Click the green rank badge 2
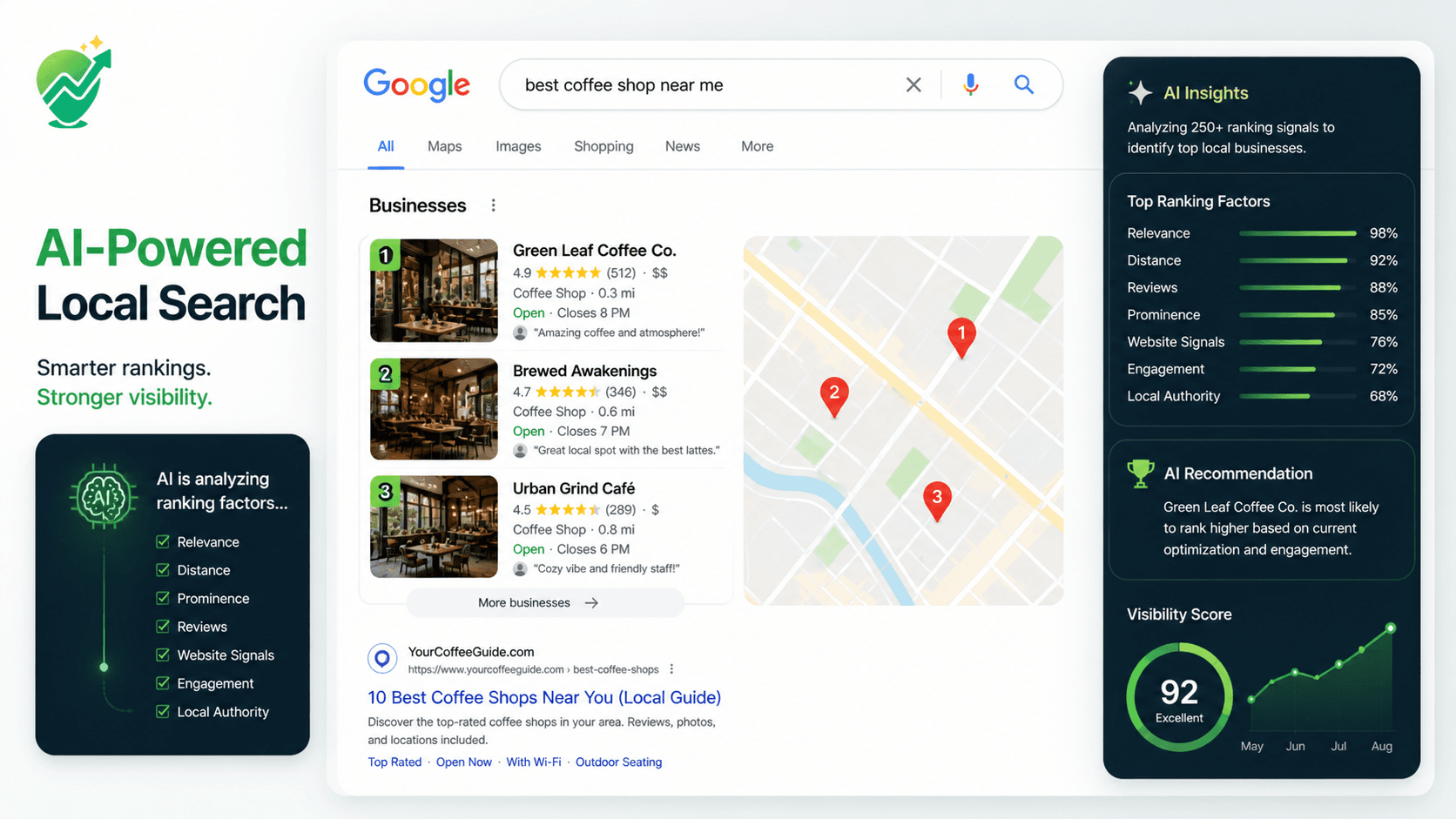This screenshot has height=819, width=1456. (385, 374)
